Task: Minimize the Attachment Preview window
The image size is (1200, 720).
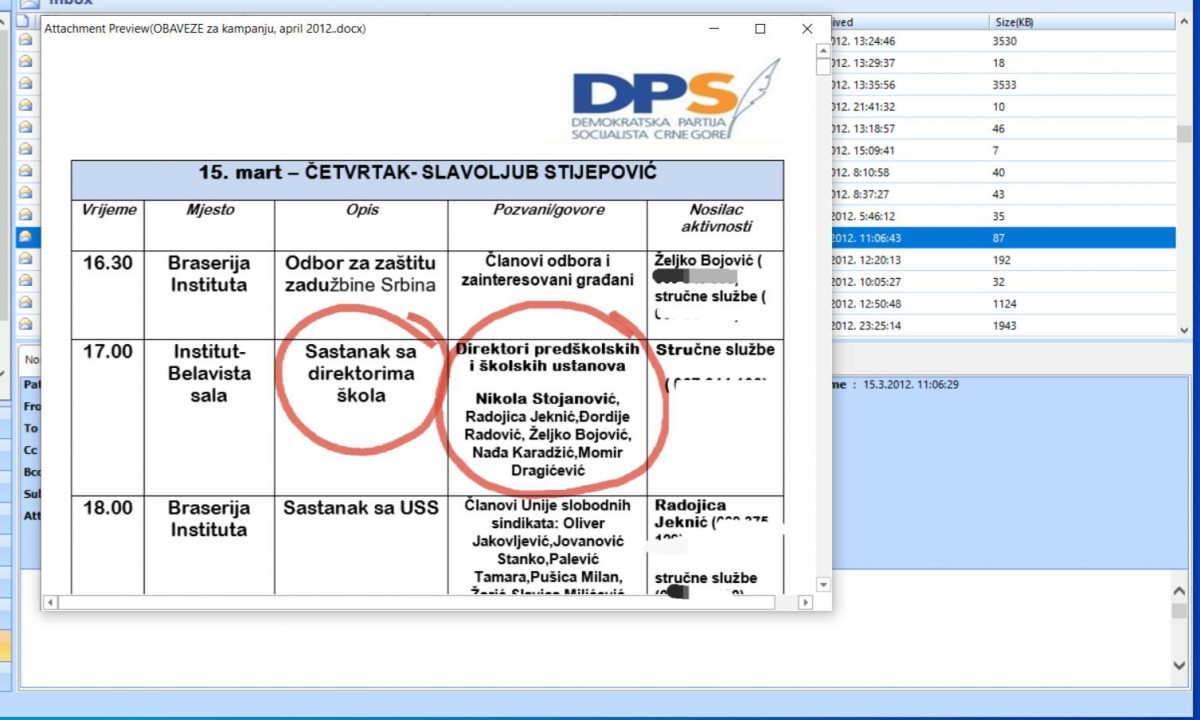Action: coord(713,29)
